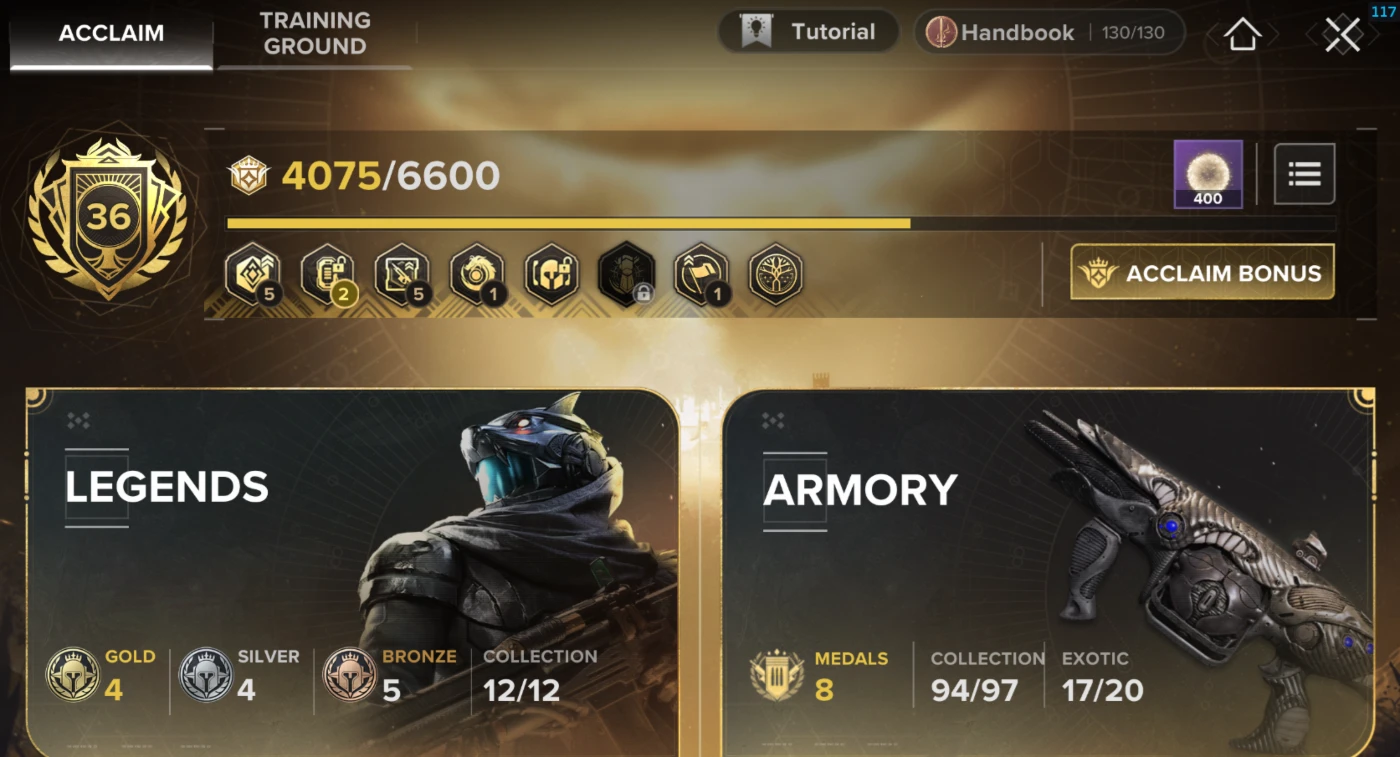The height and width of the screenshot is (757, 1400).
Task: Select the locked helmet perk icon
Action: pyautogui.click(x=551, y=274)
